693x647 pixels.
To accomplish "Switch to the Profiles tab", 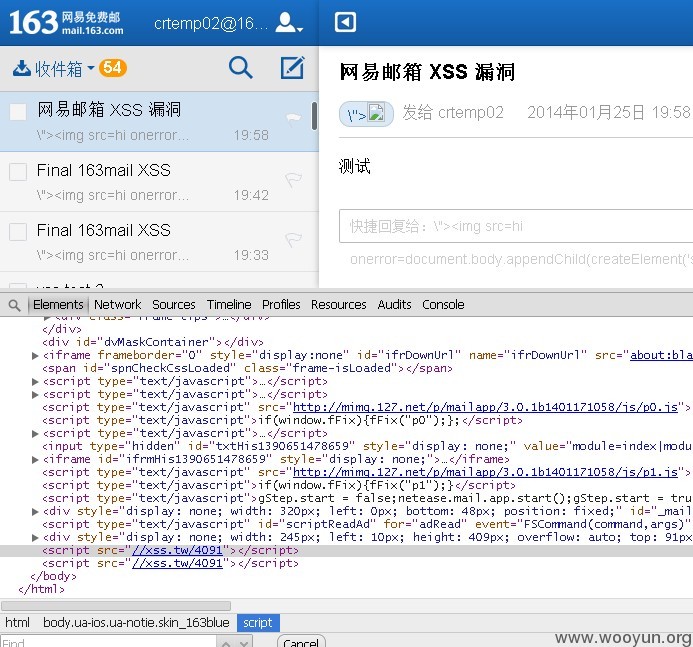I will (281, 304).
